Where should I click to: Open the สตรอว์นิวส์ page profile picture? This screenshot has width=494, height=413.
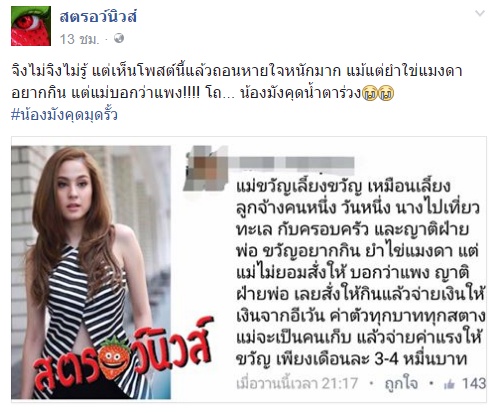click(31, 26)
